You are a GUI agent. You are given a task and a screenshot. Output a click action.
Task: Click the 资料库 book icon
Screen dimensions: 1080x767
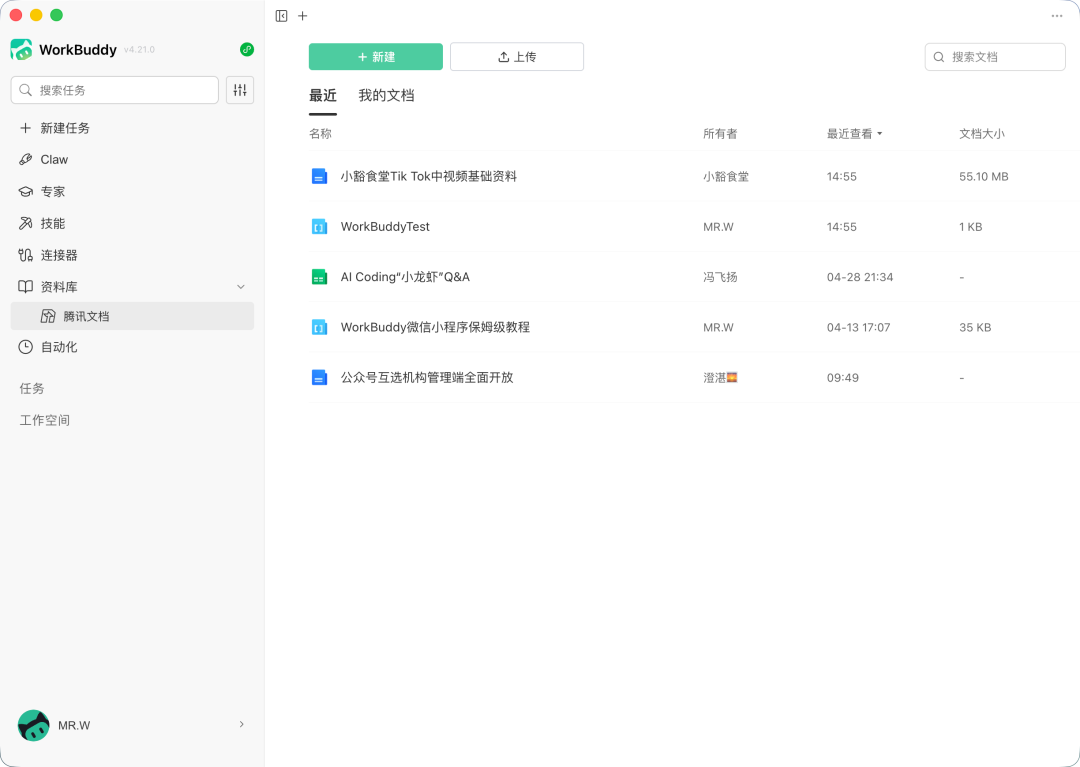(x=25, y=286)
